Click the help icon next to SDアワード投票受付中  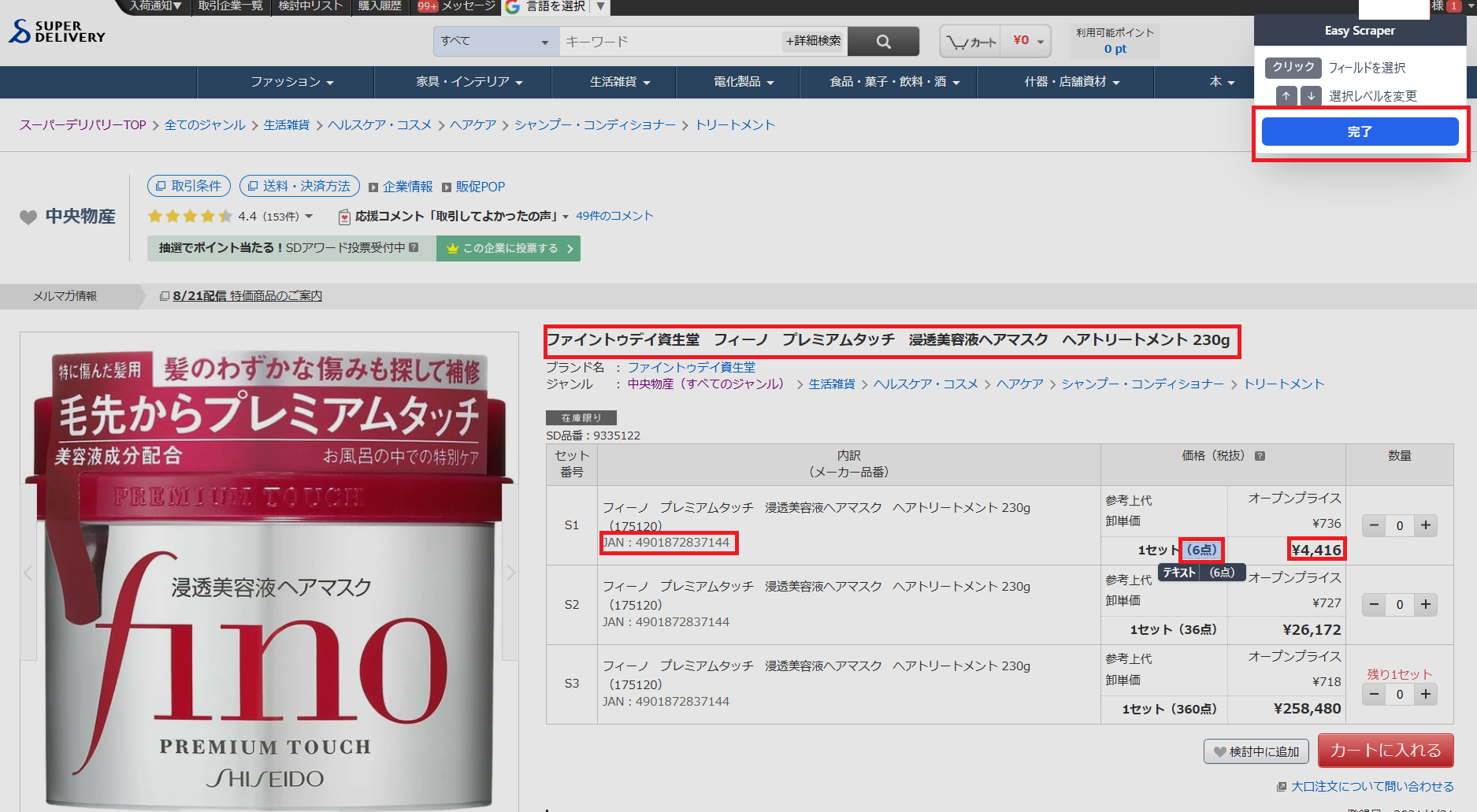414,247
